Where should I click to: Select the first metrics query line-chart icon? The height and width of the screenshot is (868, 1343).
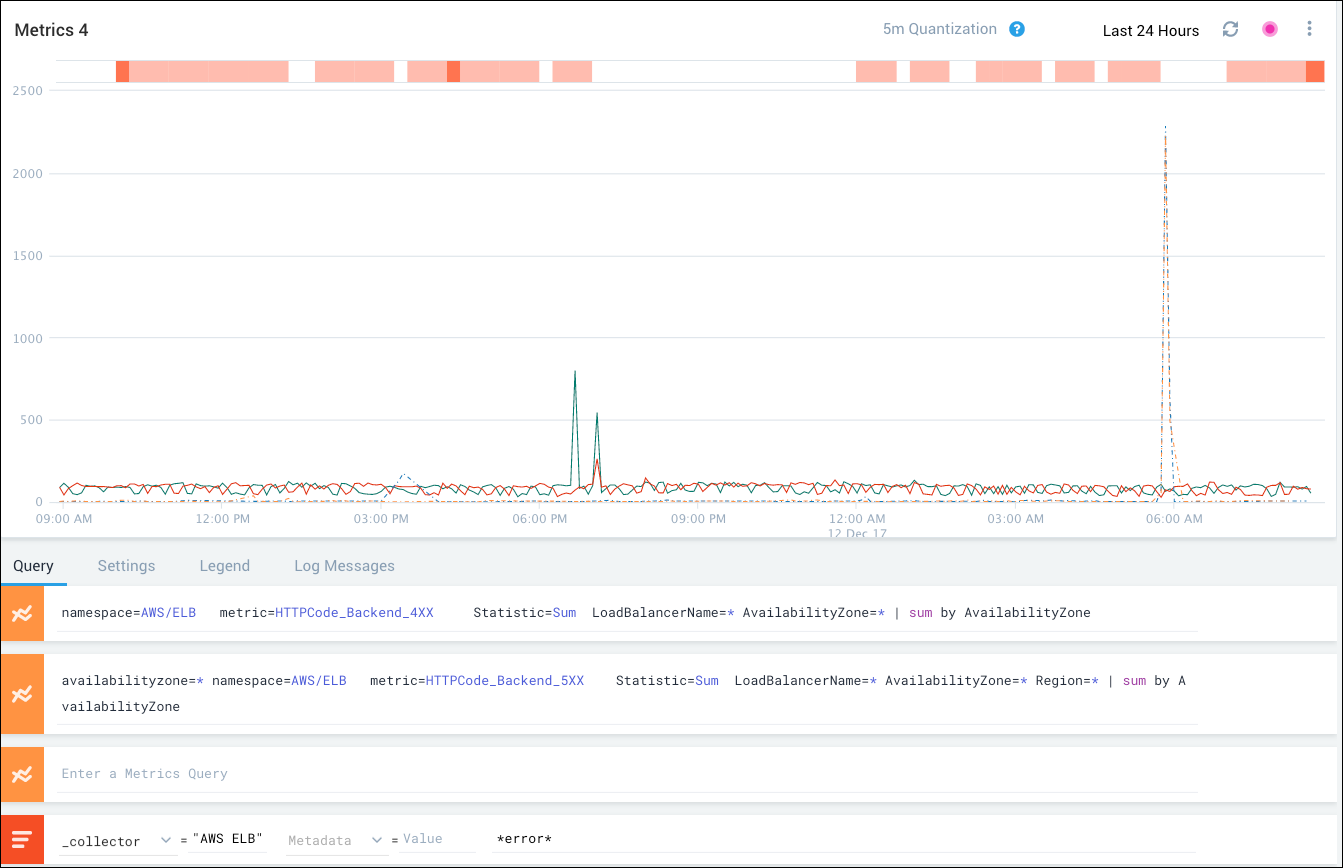[x=23, y=612]
